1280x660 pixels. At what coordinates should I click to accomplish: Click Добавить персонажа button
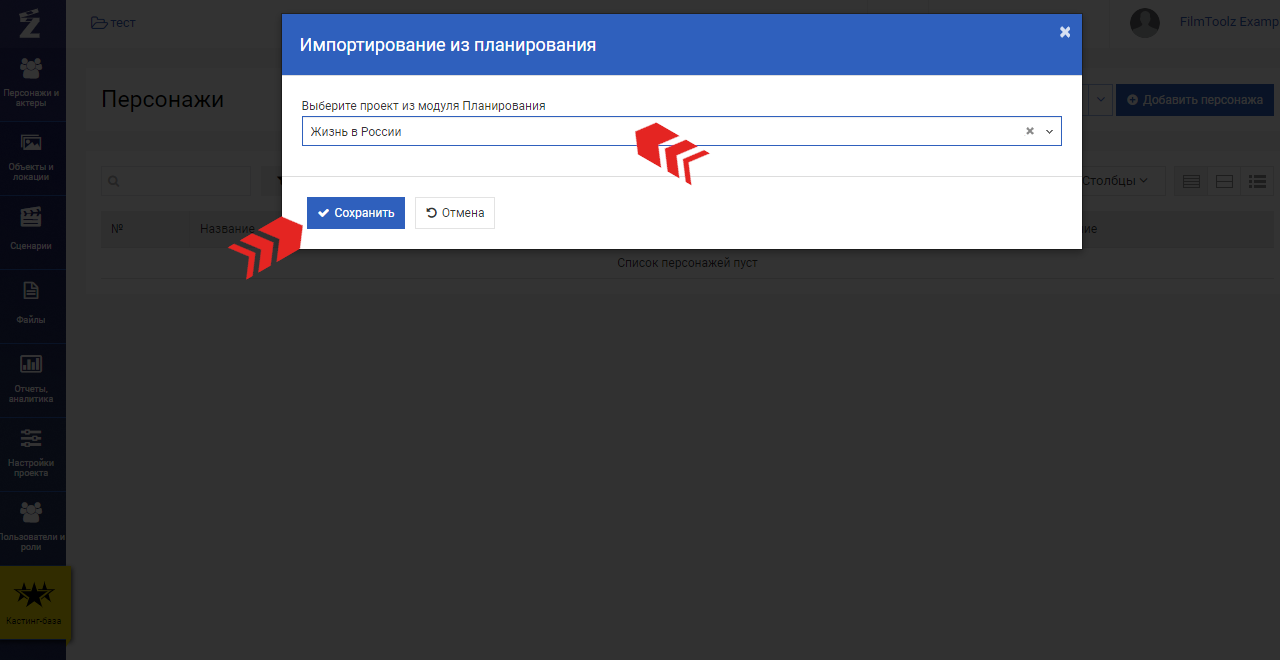point(1195,100)
